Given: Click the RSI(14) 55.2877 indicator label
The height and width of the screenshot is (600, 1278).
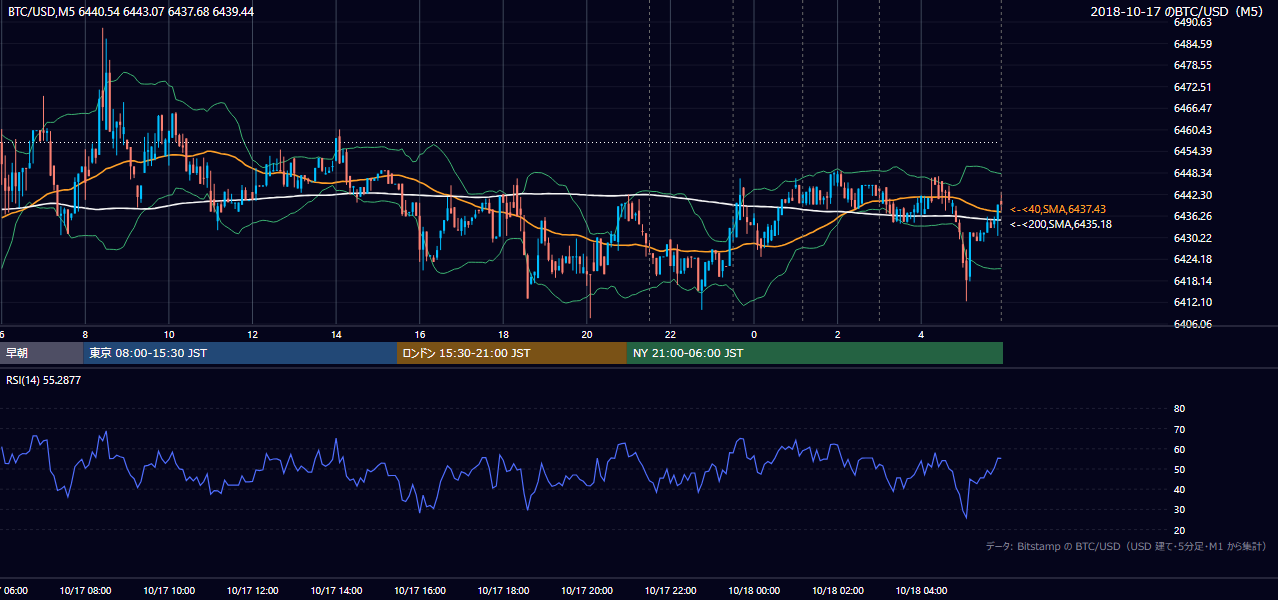Looking at the screenshot, I should click(44, 380).
